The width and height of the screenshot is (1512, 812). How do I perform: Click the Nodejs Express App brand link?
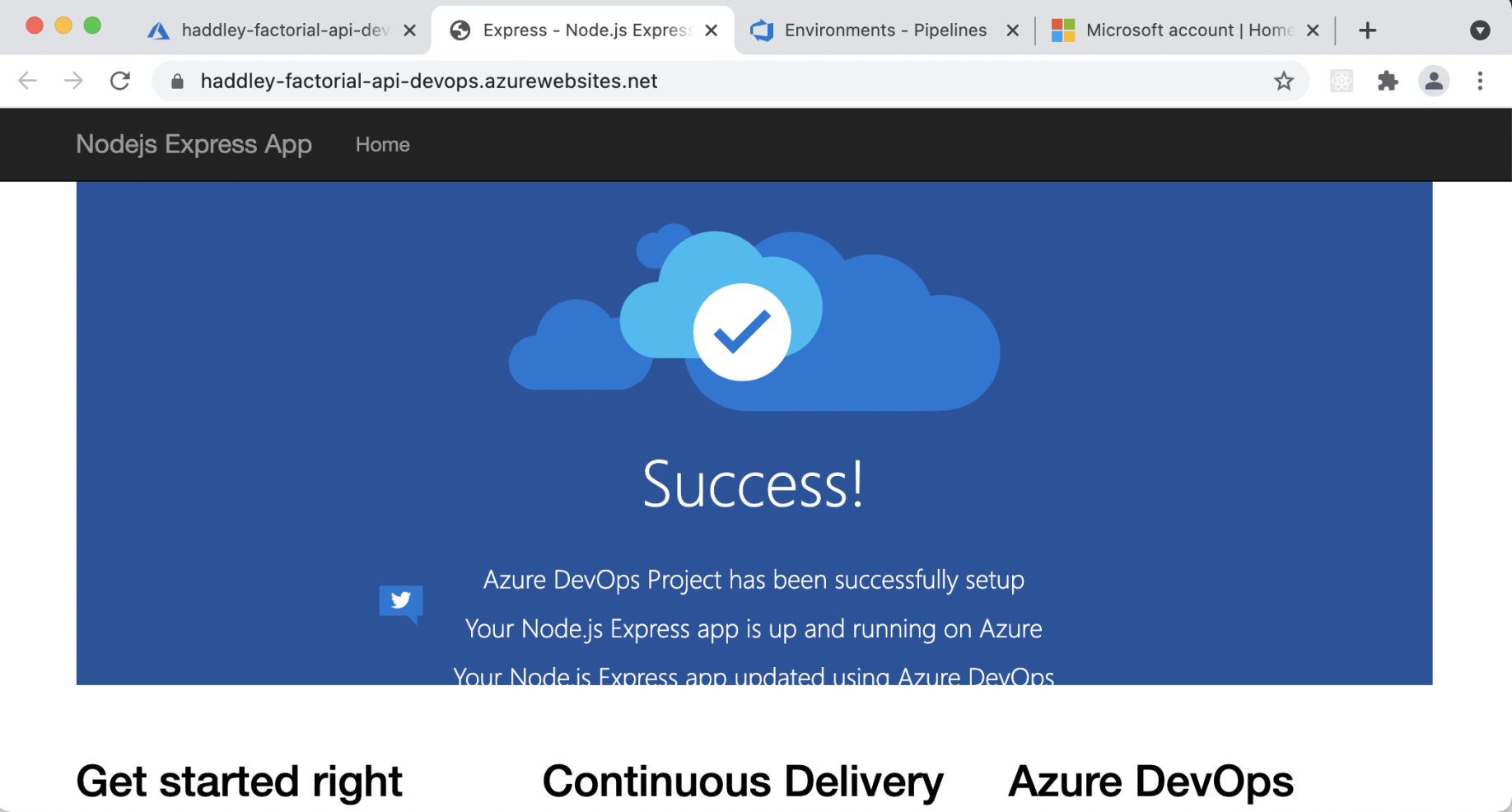(x=194, y=145)
